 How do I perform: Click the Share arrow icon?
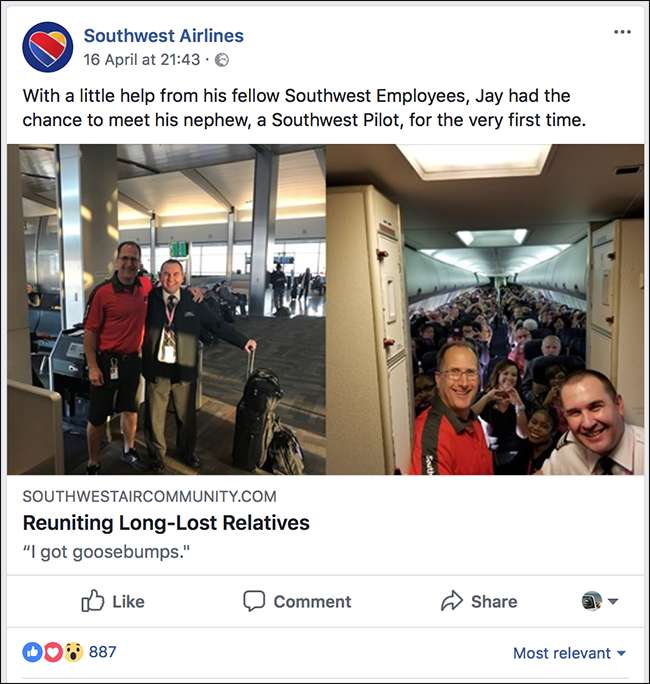coord(452,601)
